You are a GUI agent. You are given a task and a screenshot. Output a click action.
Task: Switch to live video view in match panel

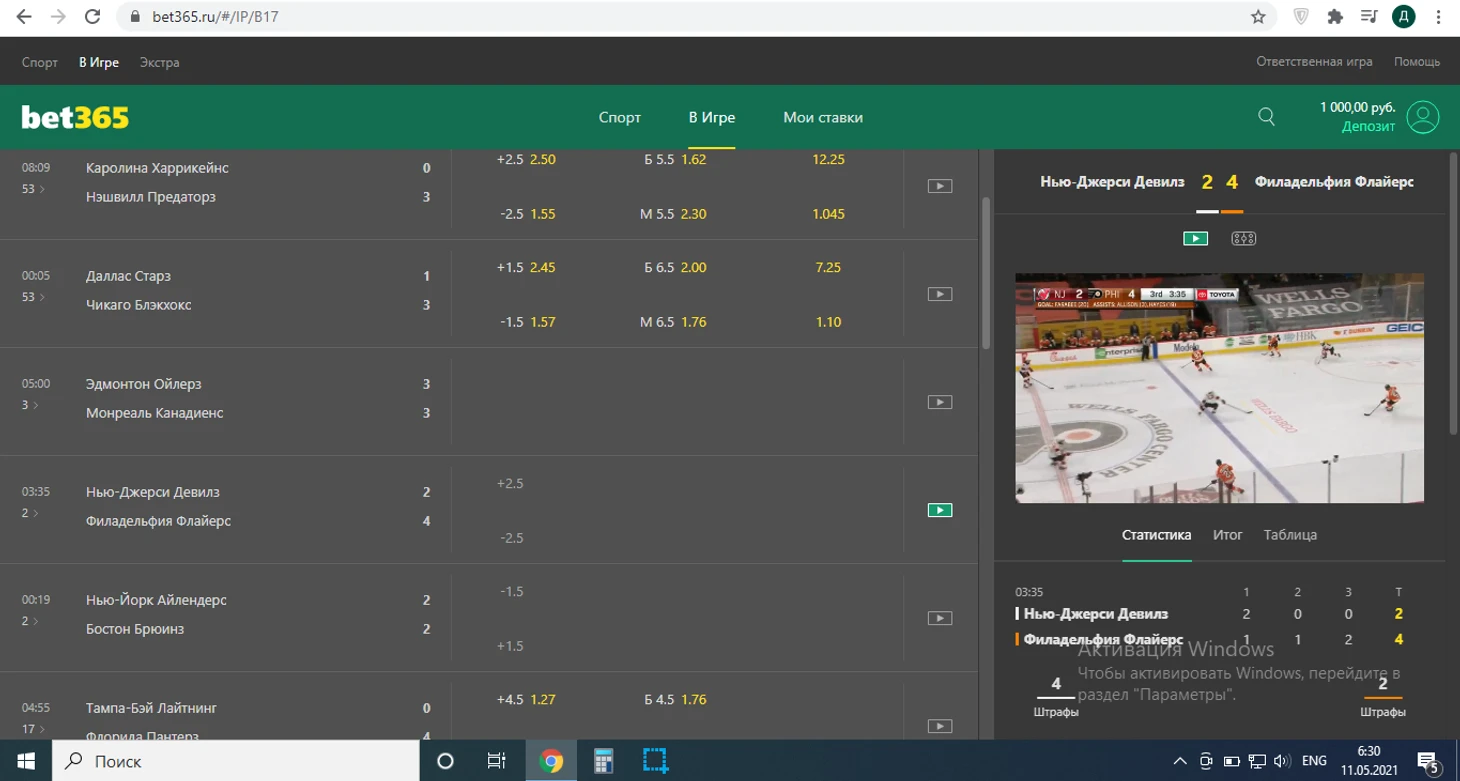coord(1195,238)
